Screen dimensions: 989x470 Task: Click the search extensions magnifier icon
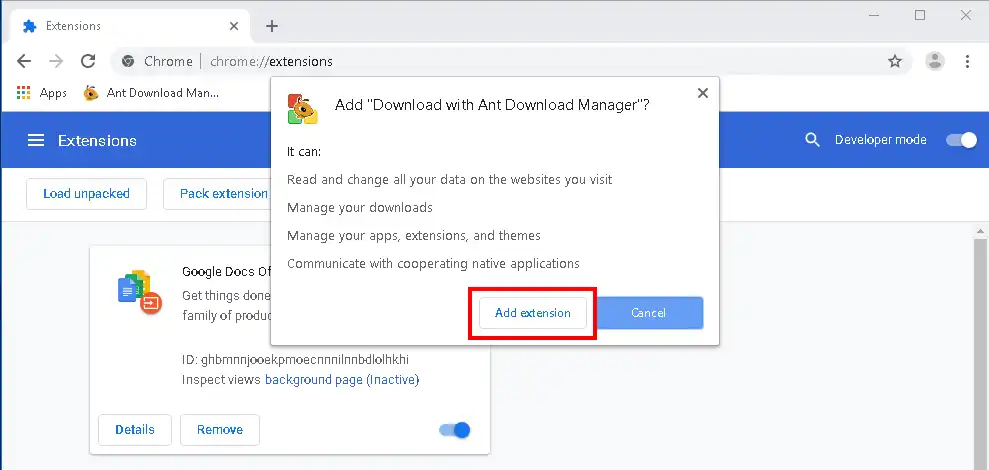(x=812, y=140)
